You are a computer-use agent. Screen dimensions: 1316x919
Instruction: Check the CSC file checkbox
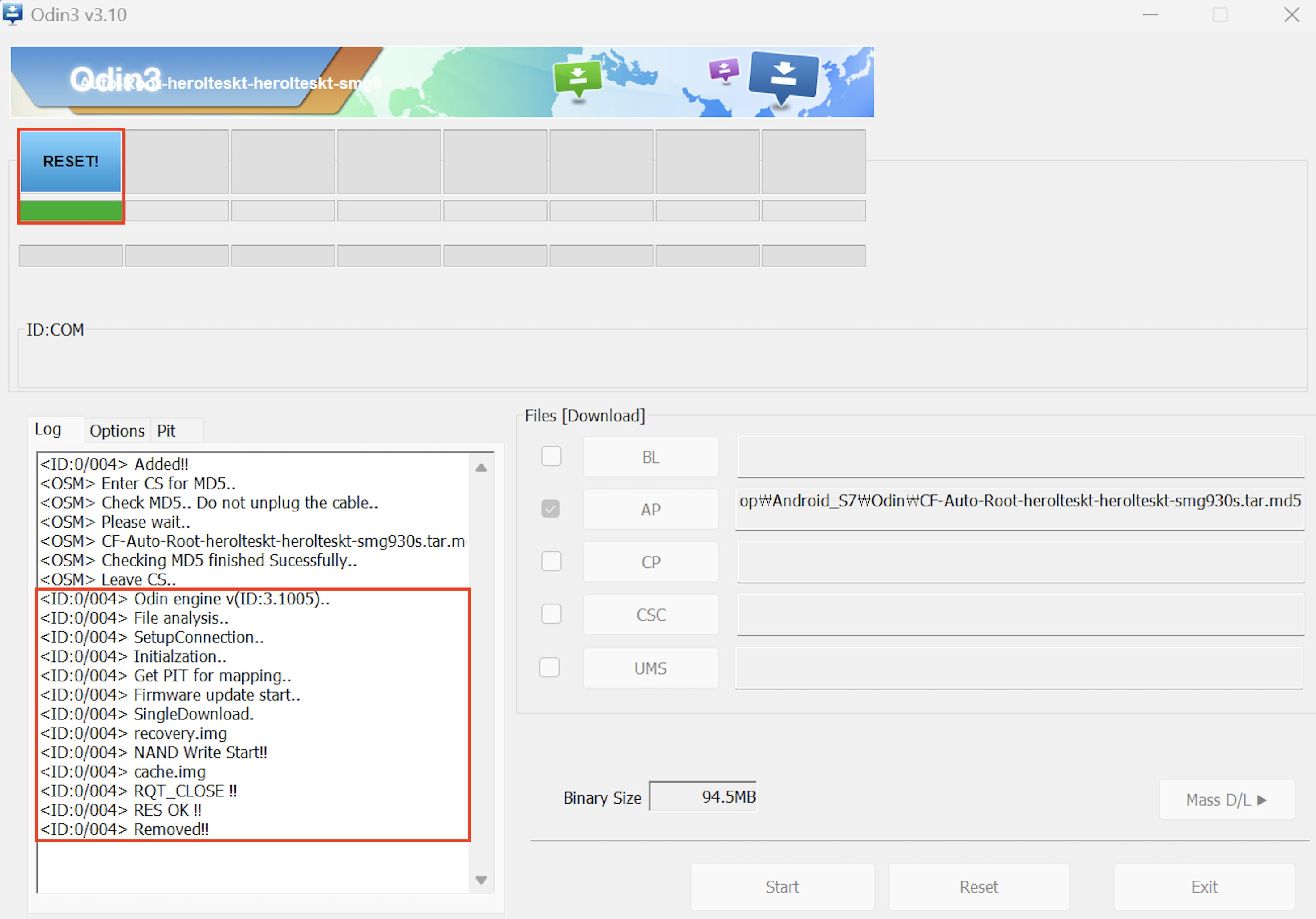point(551,614)
